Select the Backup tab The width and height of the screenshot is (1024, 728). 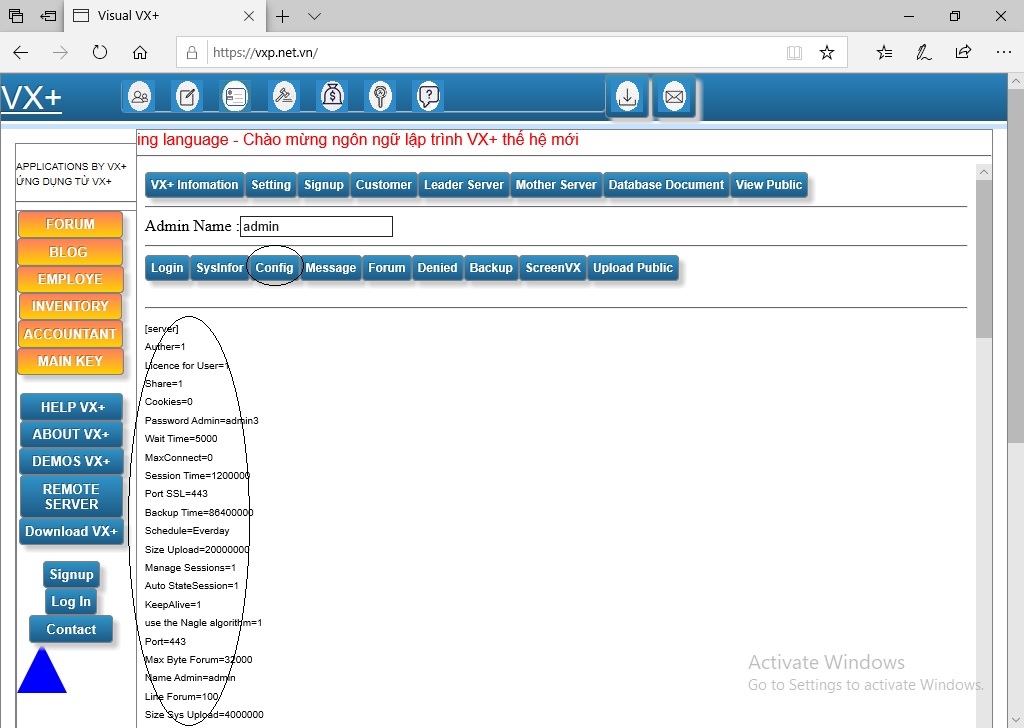[491, 268]
